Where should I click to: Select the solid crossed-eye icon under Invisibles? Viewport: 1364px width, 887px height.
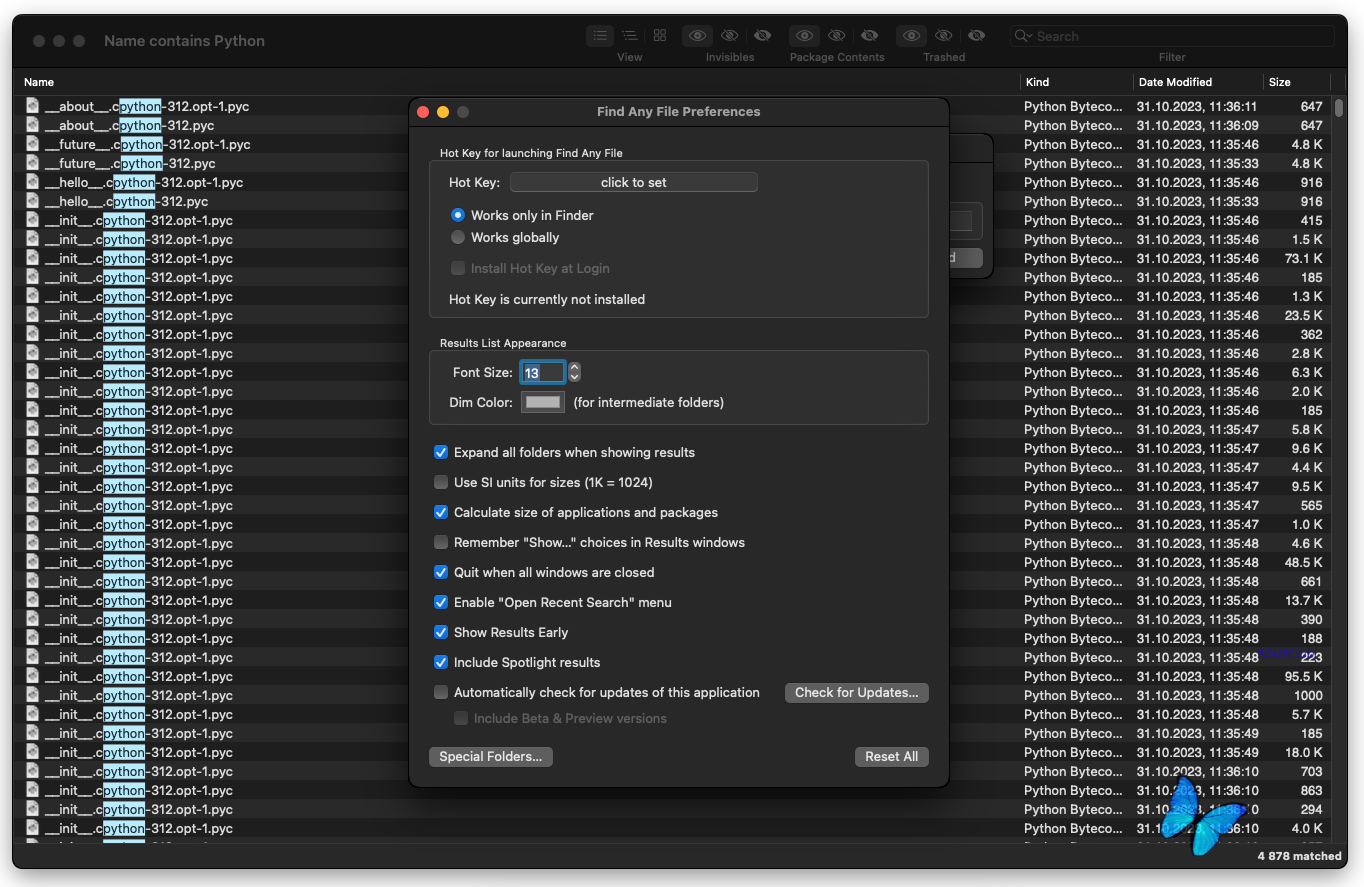coord(762,35)
